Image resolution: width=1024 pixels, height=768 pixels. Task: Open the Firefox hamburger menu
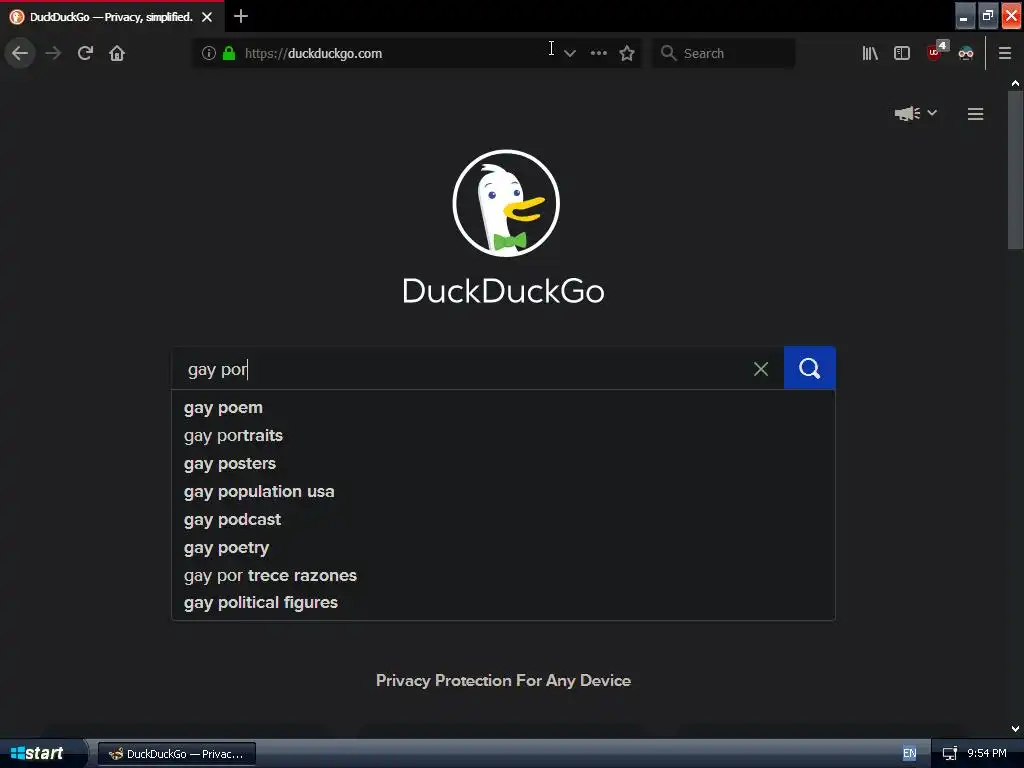coord(1005,54)
